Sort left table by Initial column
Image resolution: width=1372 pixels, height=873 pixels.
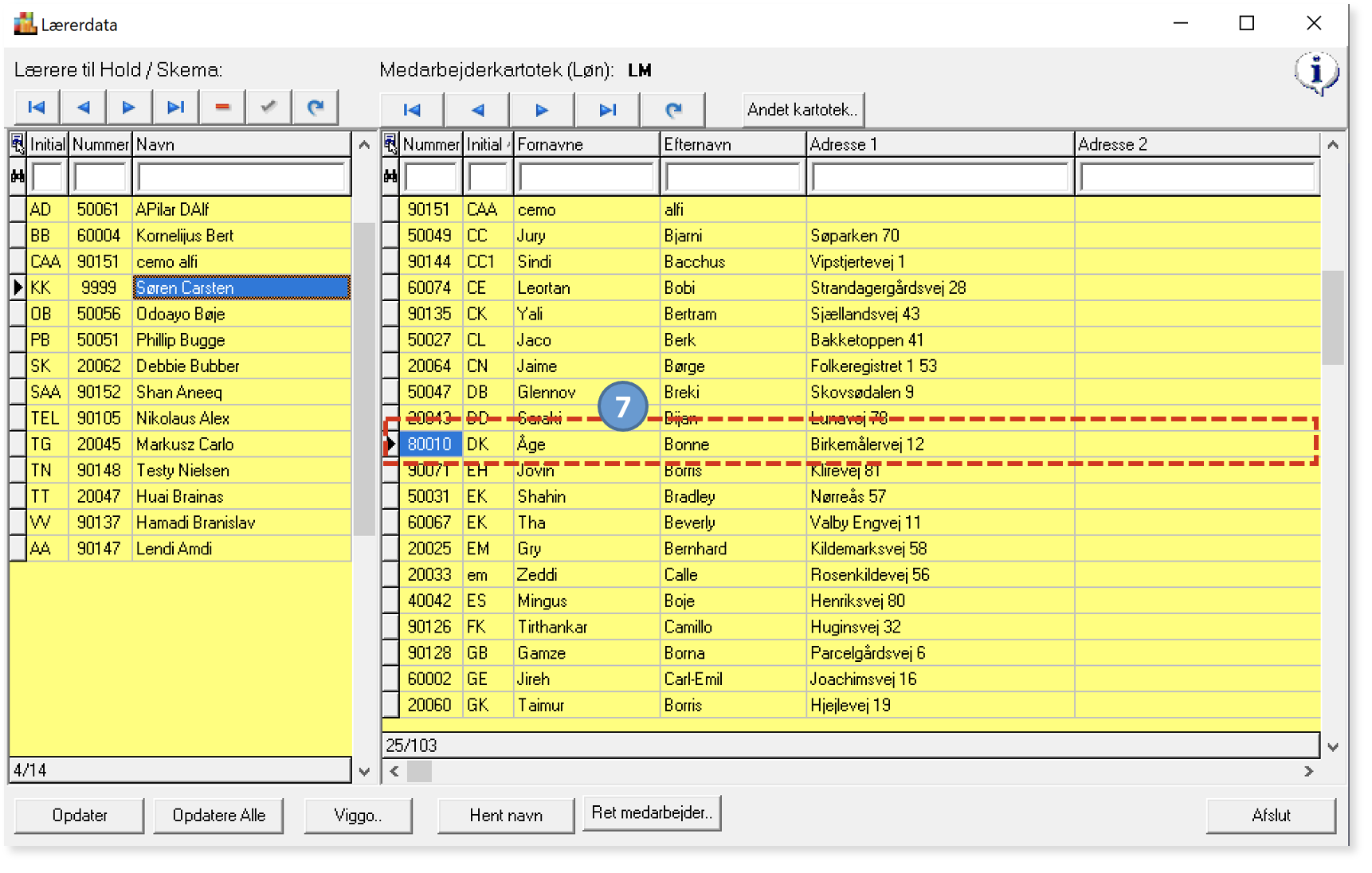click(x=48, y=144)
